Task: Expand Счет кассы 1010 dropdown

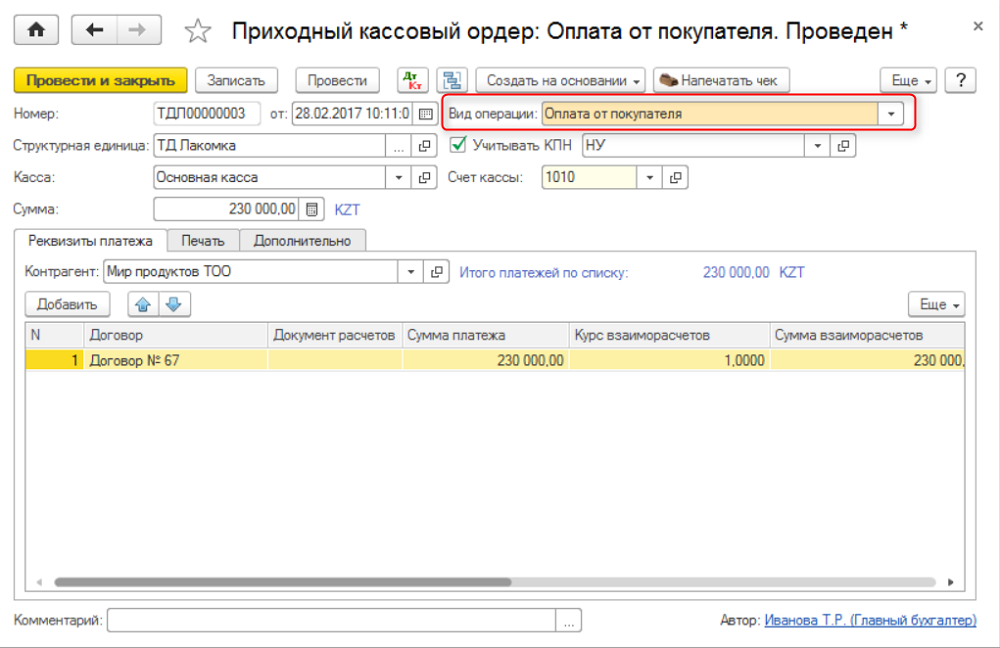Action: tap(650, 178)
